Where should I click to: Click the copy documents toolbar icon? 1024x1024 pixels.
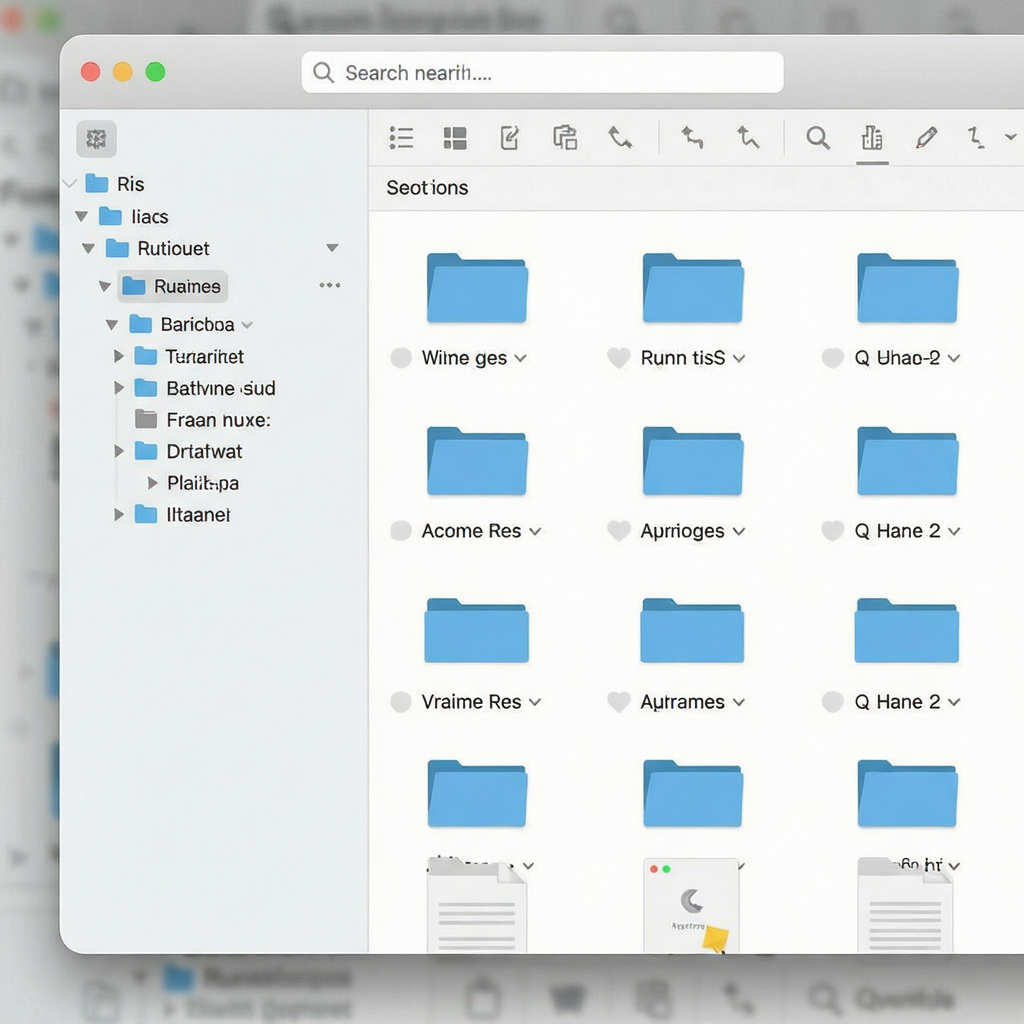(x=565, y=138)
